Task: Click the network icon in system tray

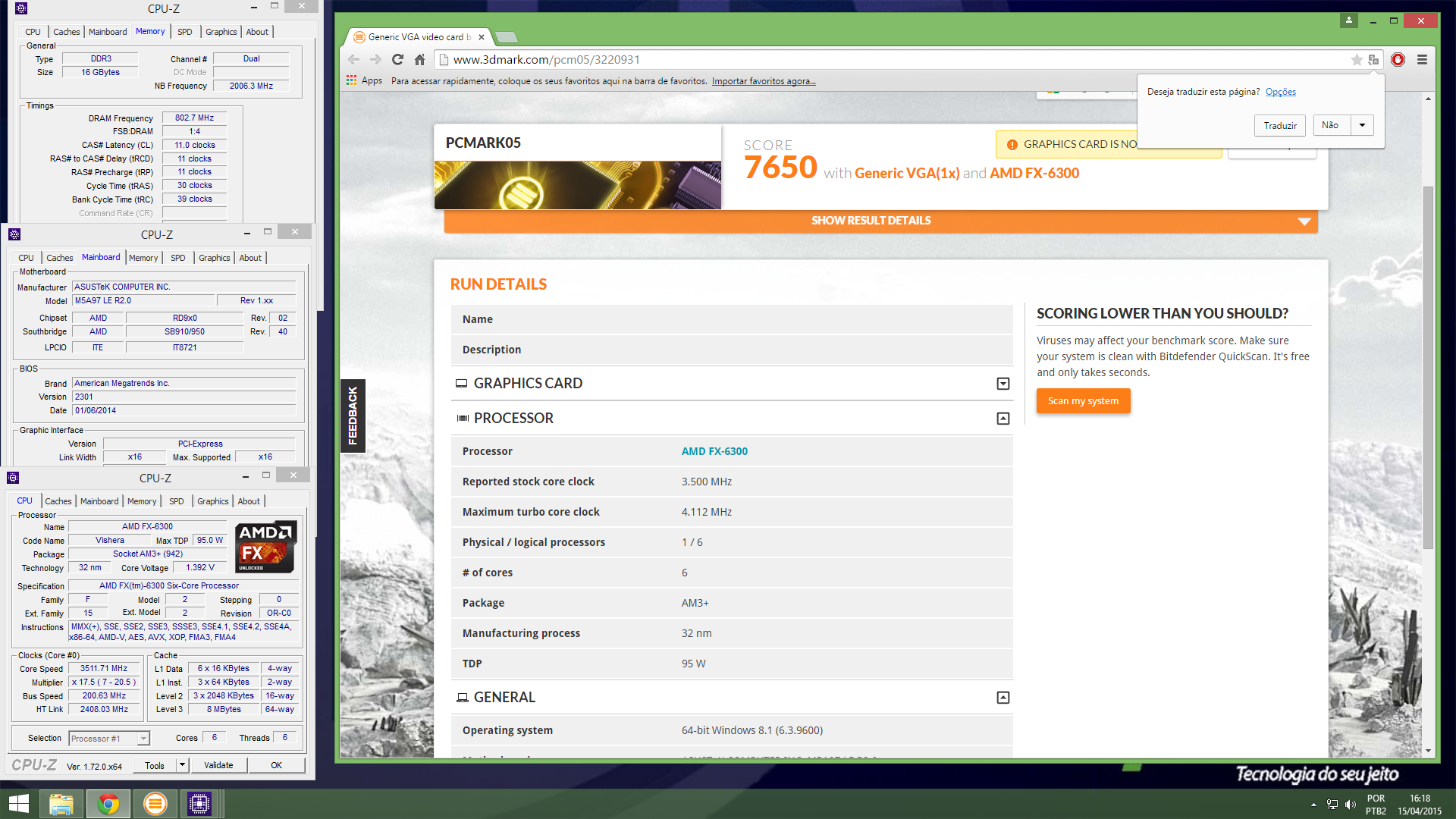Action: (1332, 805)
